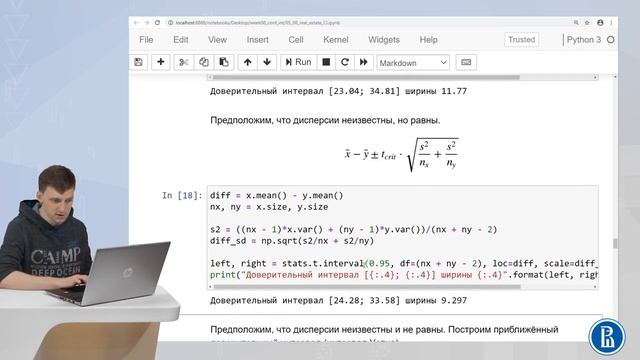
Task: Move selected cell up arrow
Action: tap(247, 62)
